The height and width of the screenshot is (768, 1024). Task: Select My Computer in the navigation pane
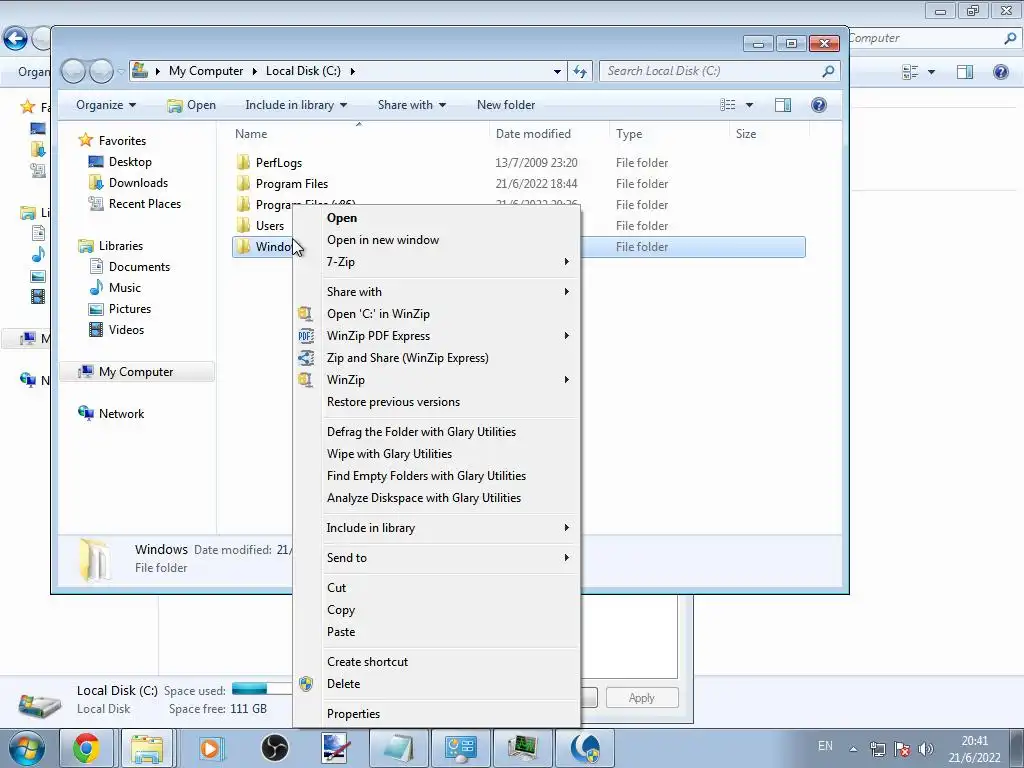coord(136,372)
